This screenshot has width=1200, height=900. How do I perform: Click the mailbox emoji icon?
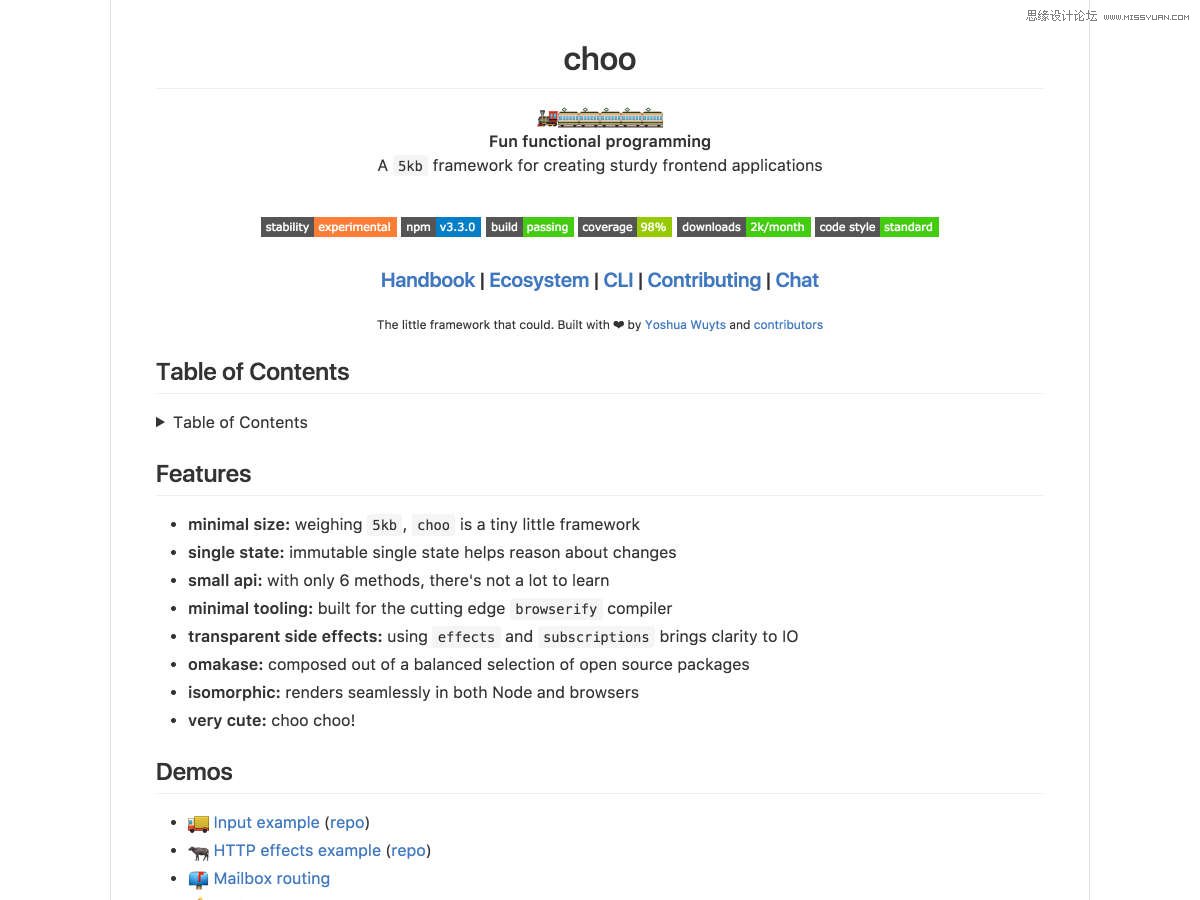point(198,879)
